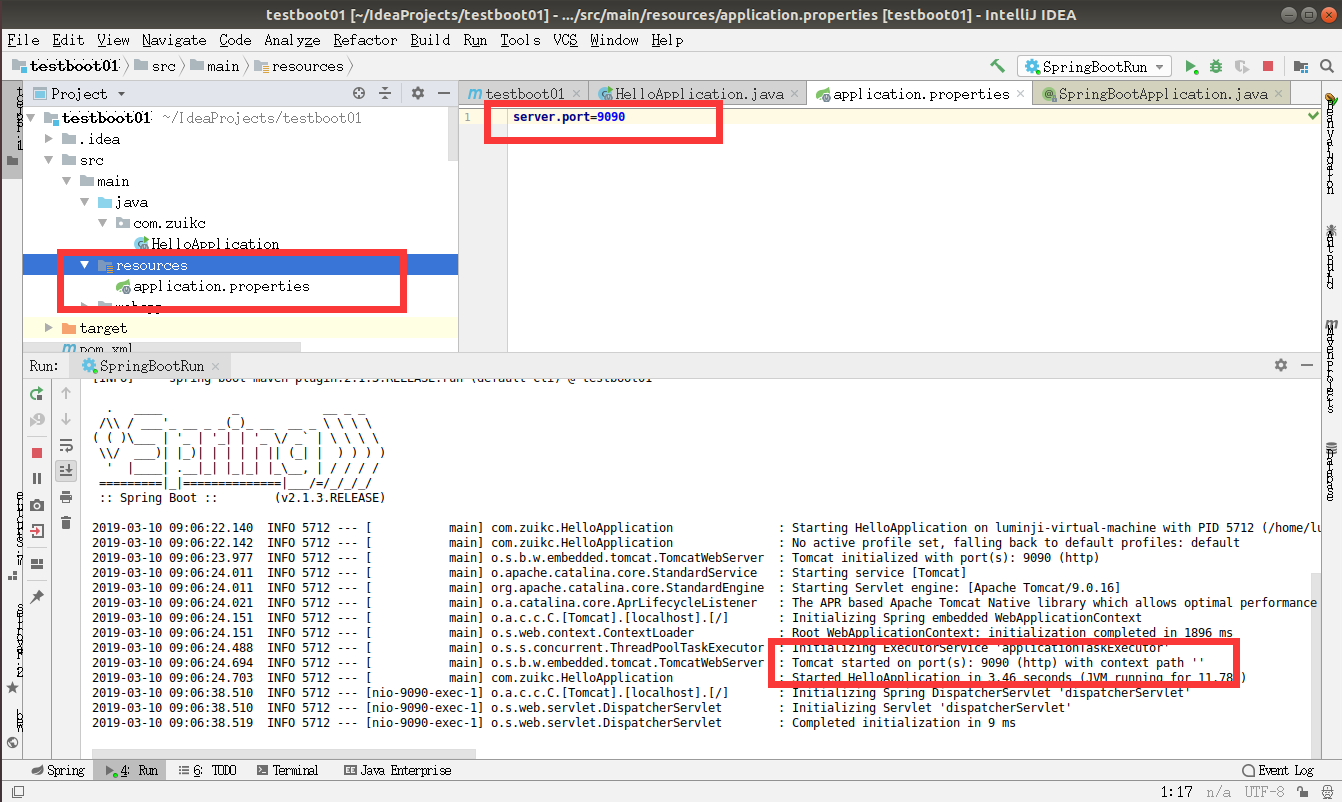The width and height of the screenshot is (1342, 802).
Task: Expand the target folder
Action: point(49,328)
